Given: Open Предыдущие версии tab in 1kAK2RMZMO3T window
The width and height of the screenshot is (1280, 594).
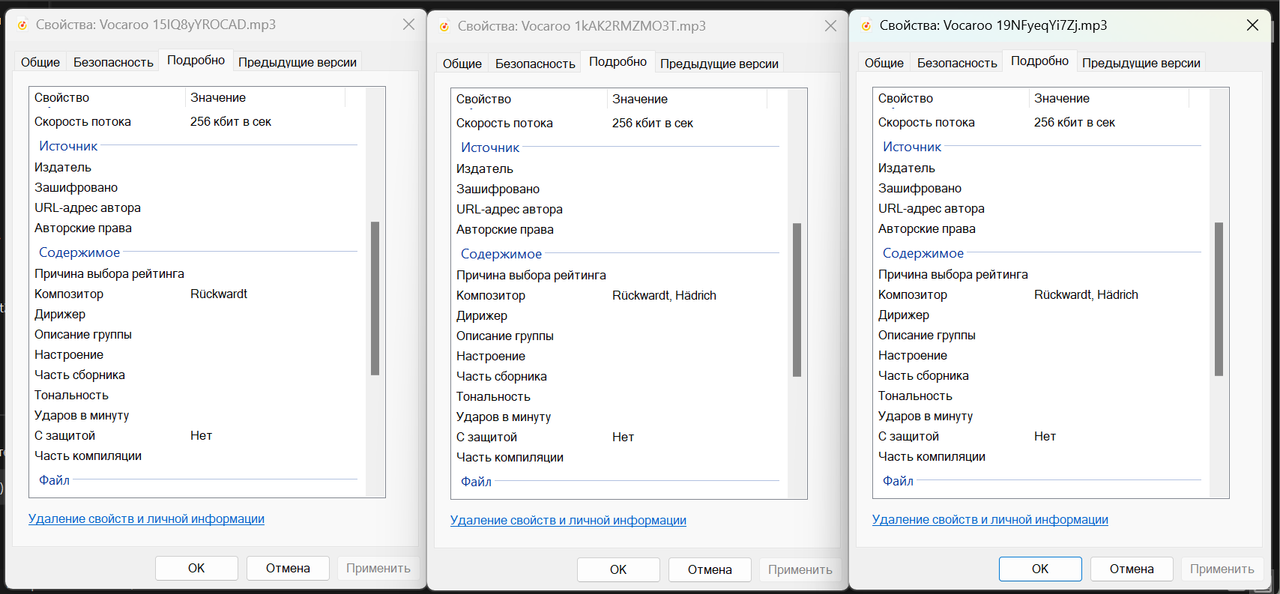Looking at the screenshot, I should [719, 64].
